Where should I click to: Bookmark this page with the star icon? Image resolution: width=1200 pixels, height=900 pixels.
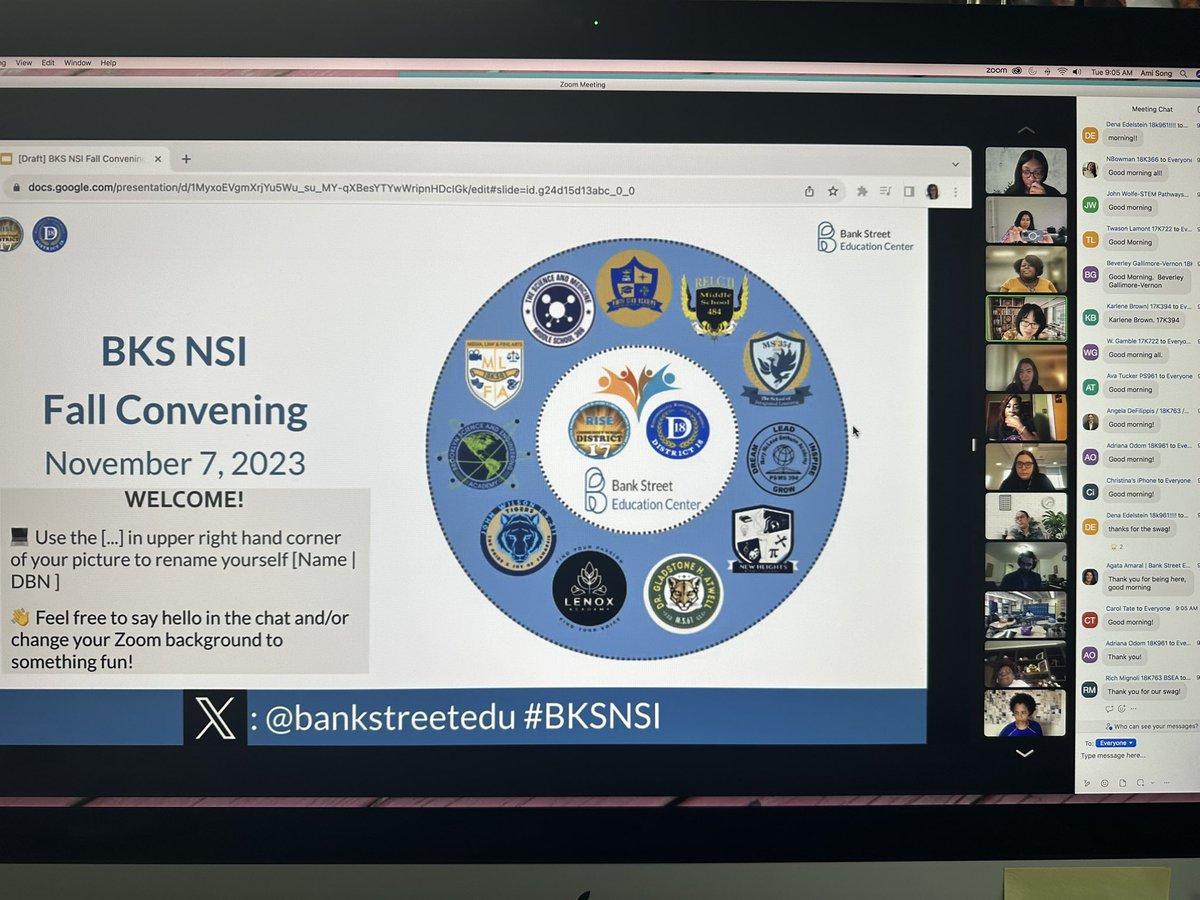click(x=833, y=191)
